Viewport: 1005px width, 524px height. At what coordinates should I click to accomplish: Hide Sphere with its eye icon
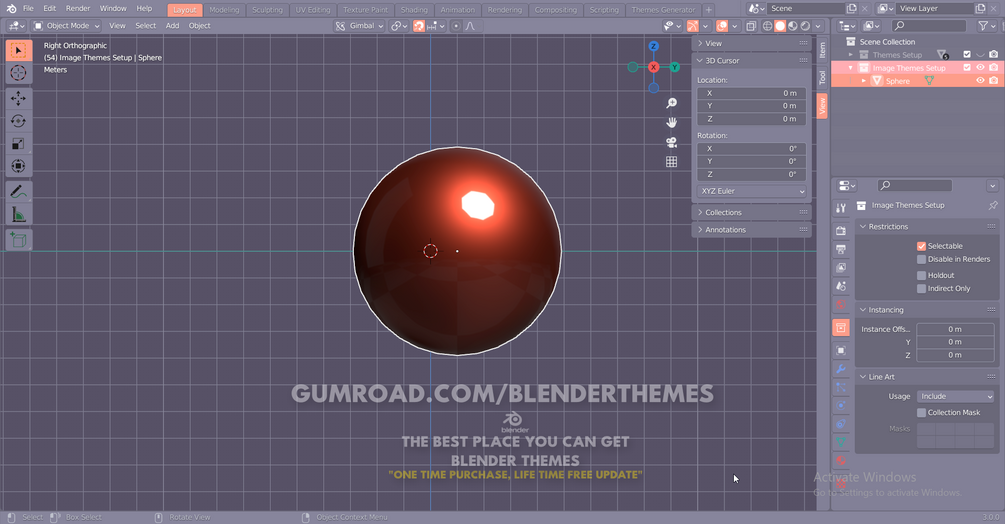pyautogui.click(x=980, y=81)
